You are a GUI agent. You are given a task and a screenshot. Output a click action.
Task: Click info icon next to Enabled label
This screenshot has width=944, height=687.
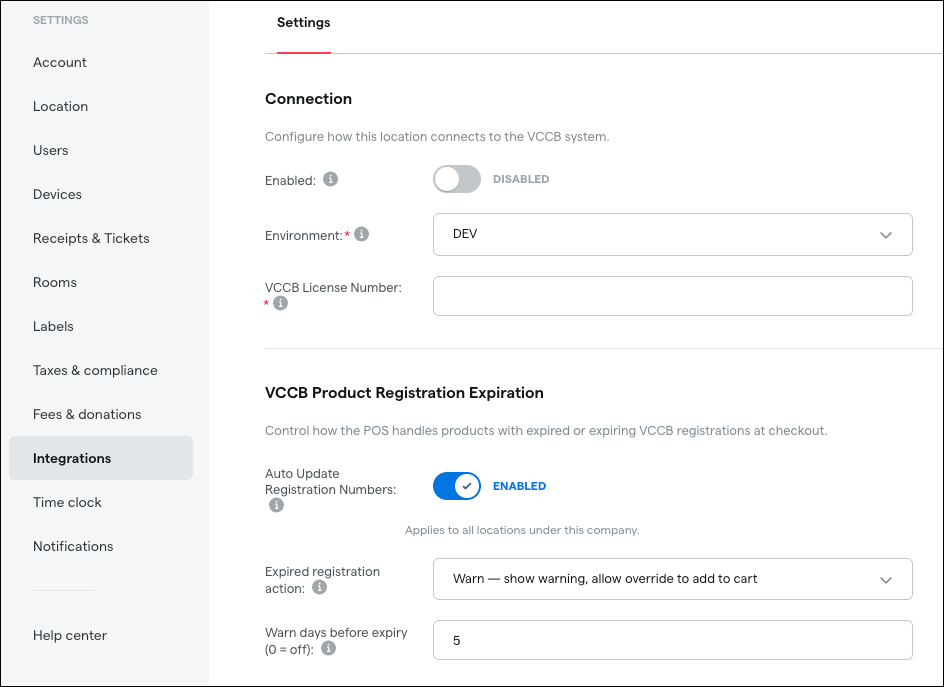[x=331, y=179]
